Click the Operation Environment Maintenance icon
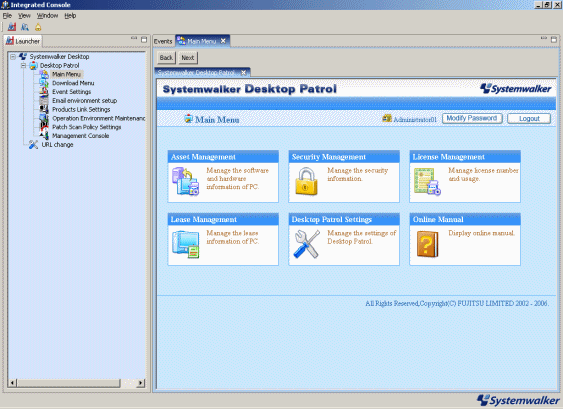This screenshot has height=409, width=563. pyautogui.click(x=44, y=118)
